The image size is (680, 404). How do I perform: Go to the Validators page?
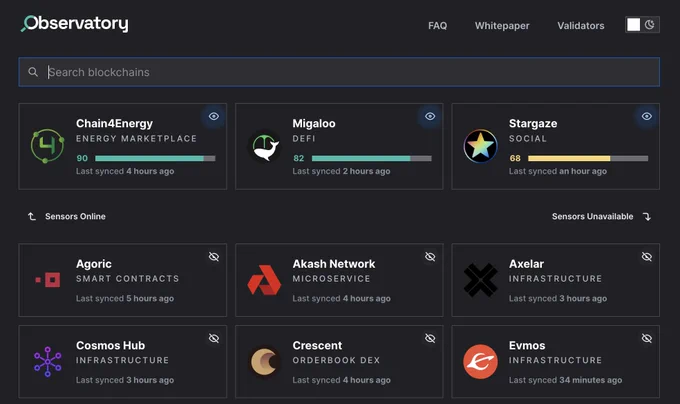581,26
